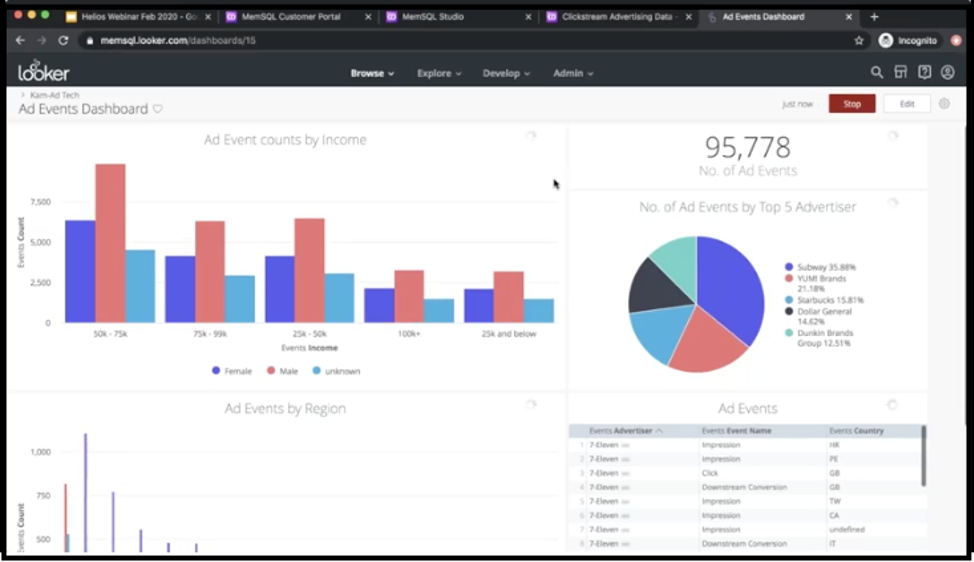The height and width of the screenshot is (562, 974).
Task: Go back using browser back arrow
Action: [20, 40]
